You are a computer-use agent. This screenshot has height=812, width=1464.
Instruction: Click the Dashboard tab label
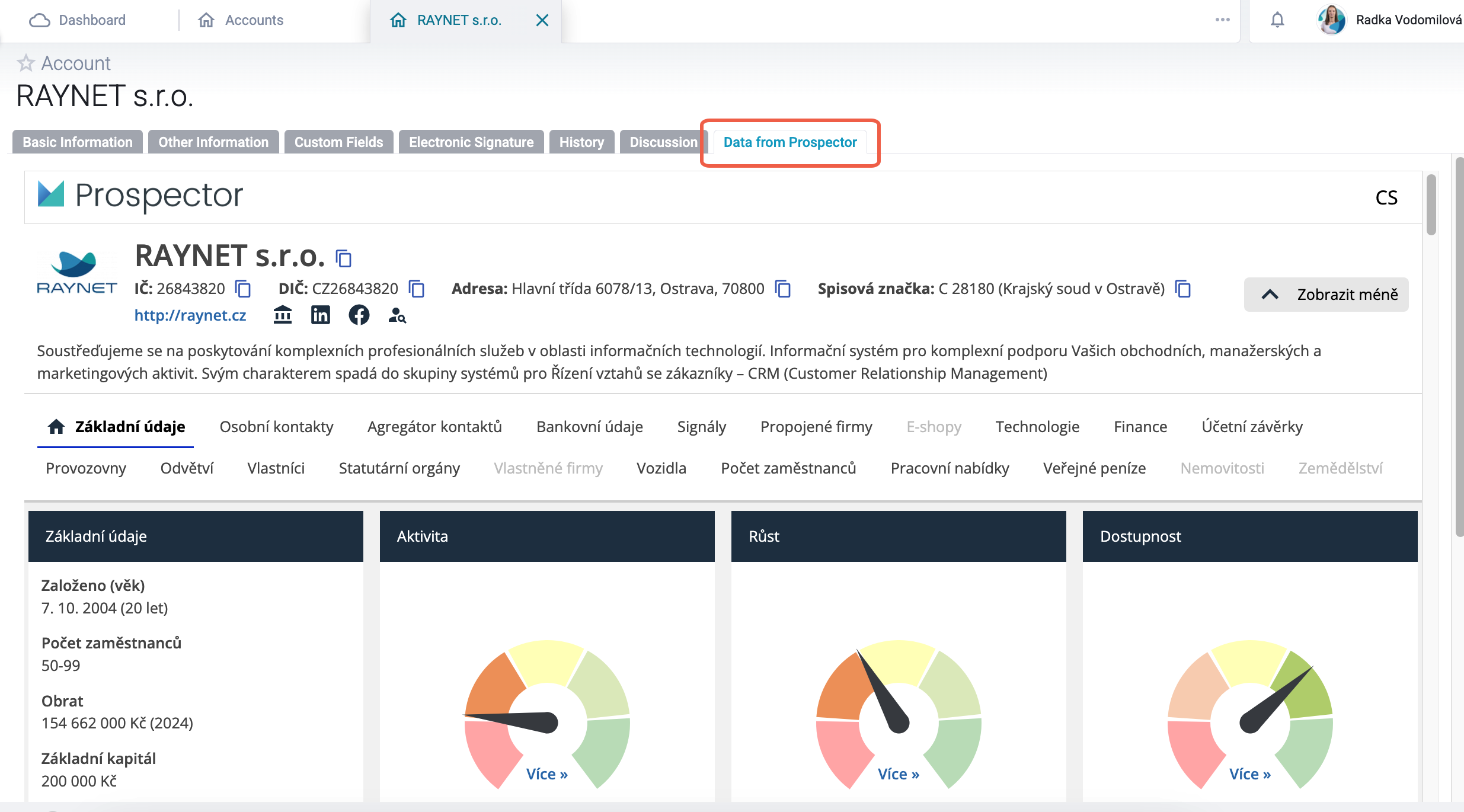coord(92,20)
